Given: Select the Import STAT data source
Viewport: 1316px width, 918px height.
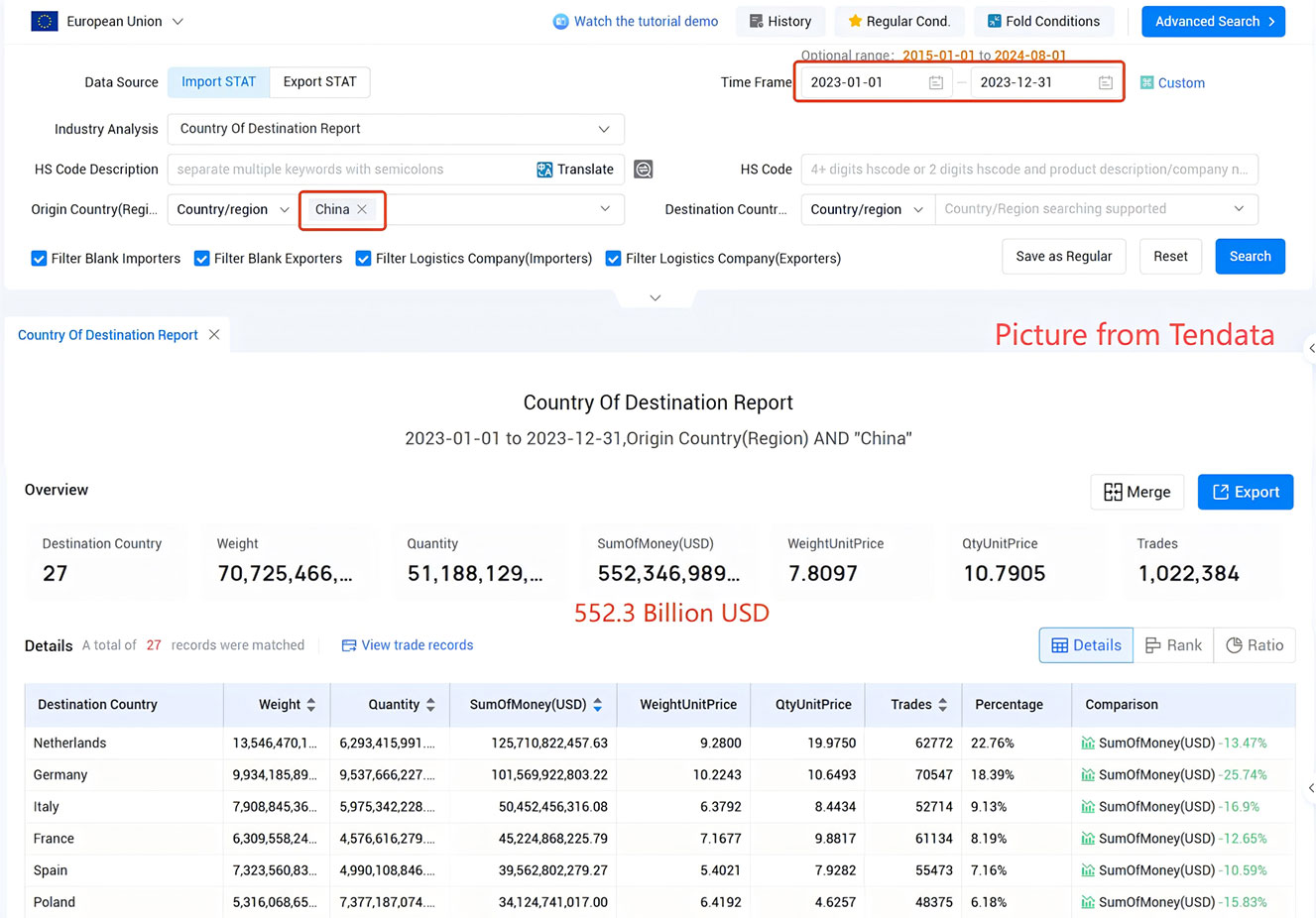Looking at the screenshot, I should (x=218, y=82).
